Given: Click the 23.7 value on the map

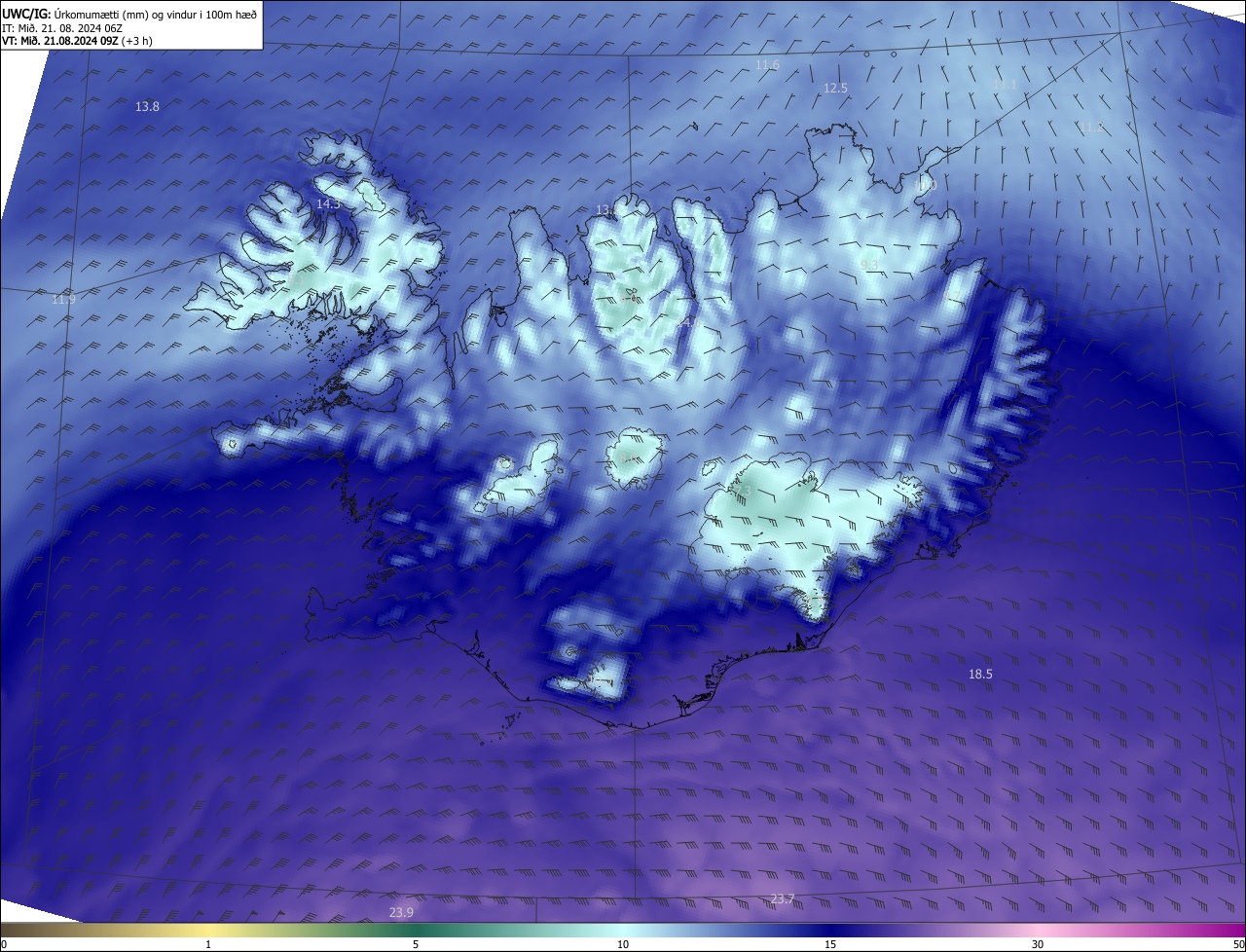Looking at the screenshot, I should 782,898.
